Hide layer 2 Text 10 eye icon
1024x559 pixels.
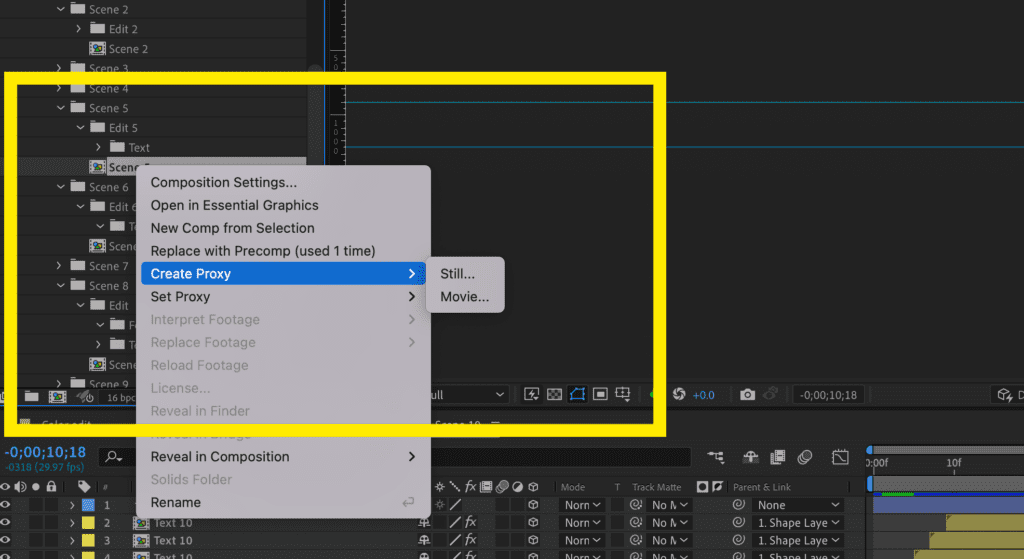(x=5, y=522)
